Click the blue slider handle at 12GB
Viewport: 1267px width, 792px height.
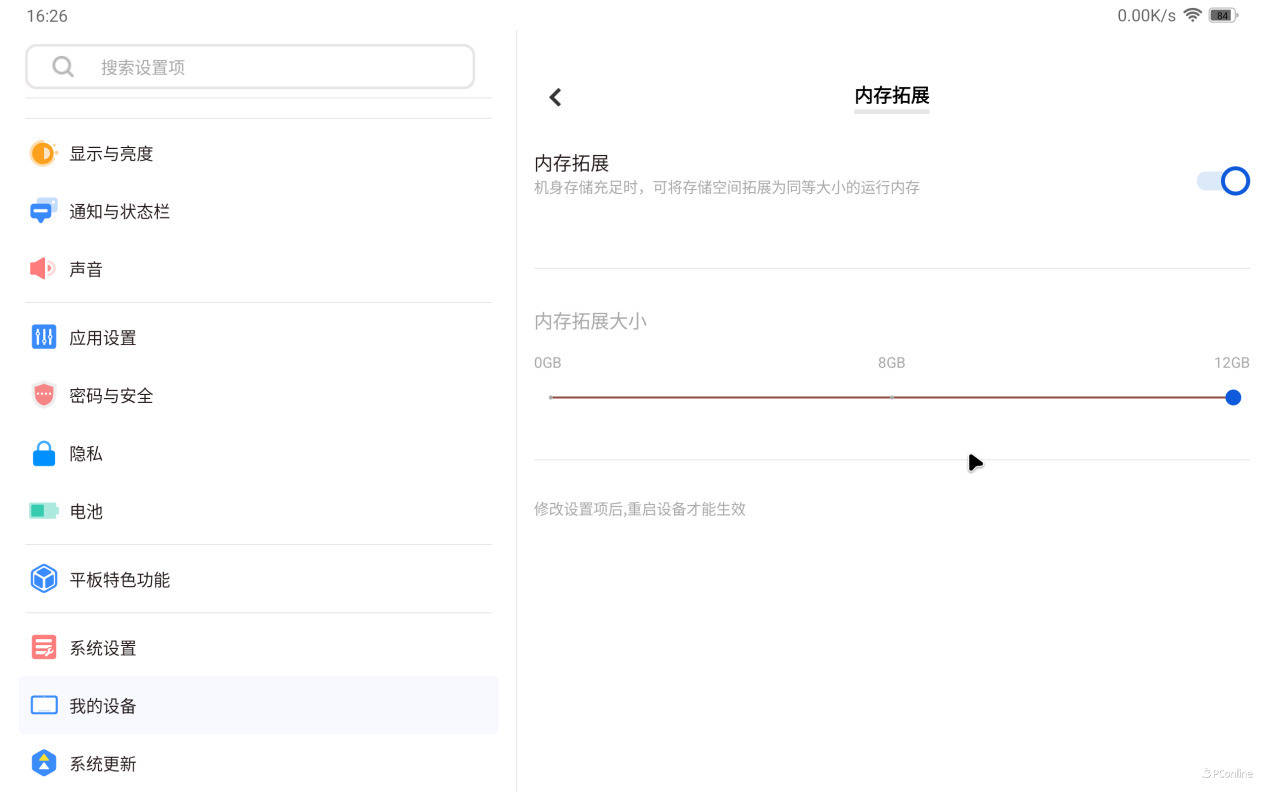1233,397
